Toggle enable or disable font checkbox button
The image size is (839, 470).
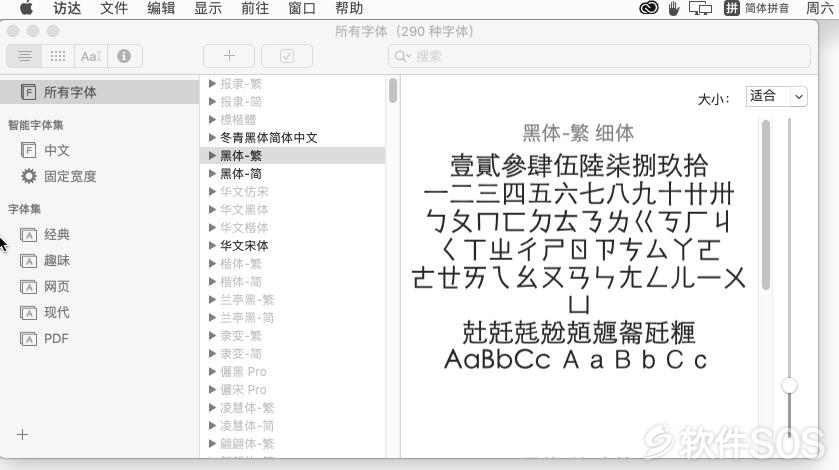click(287, 56)
